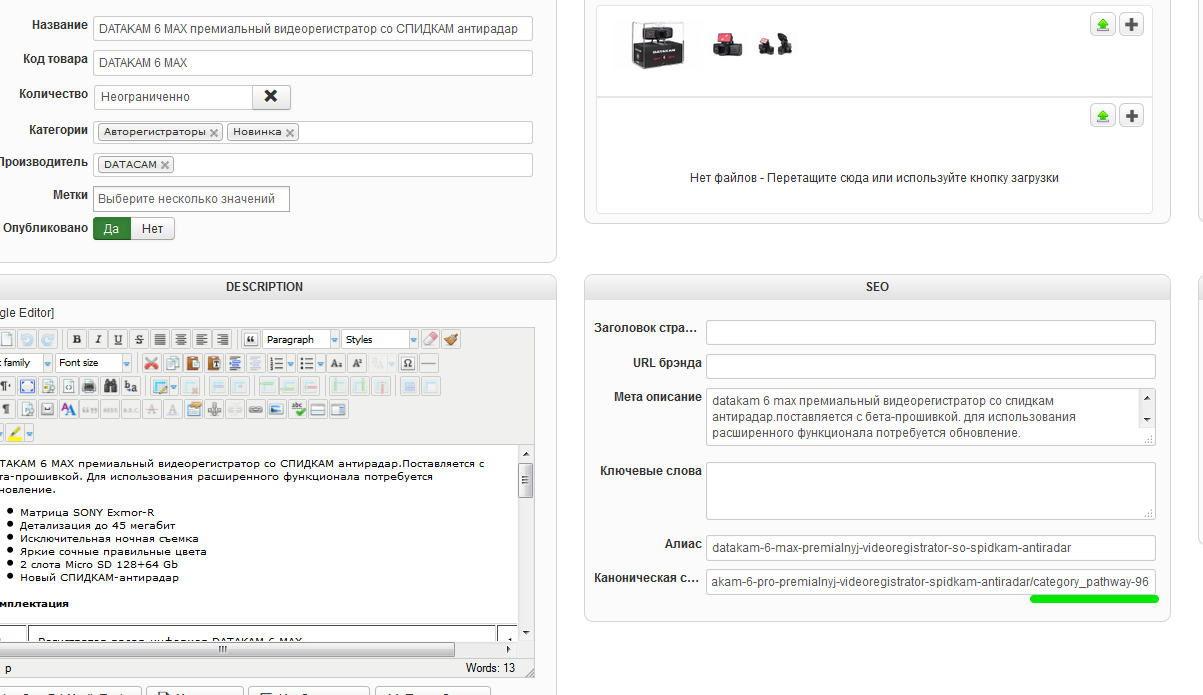
Task: Expand the insert table dropdown
Action: coord(174,386)
